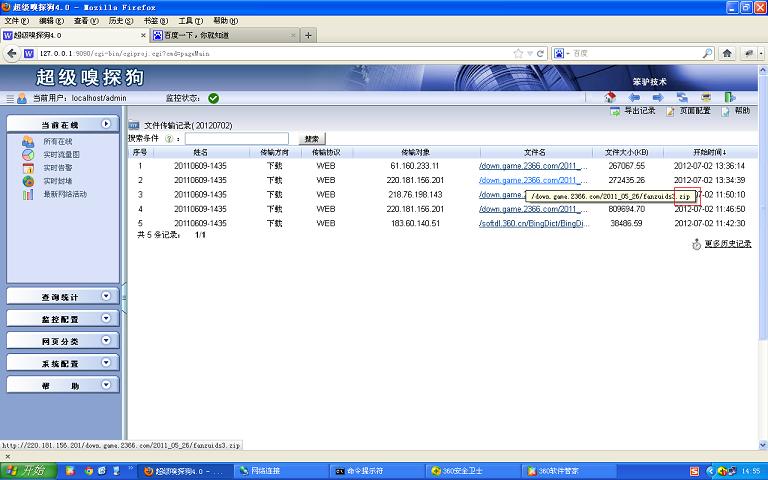This screenshot has height=480, width=768.
Task: Open 最新网络活动 in the sidebar
Action: point(65,194)
